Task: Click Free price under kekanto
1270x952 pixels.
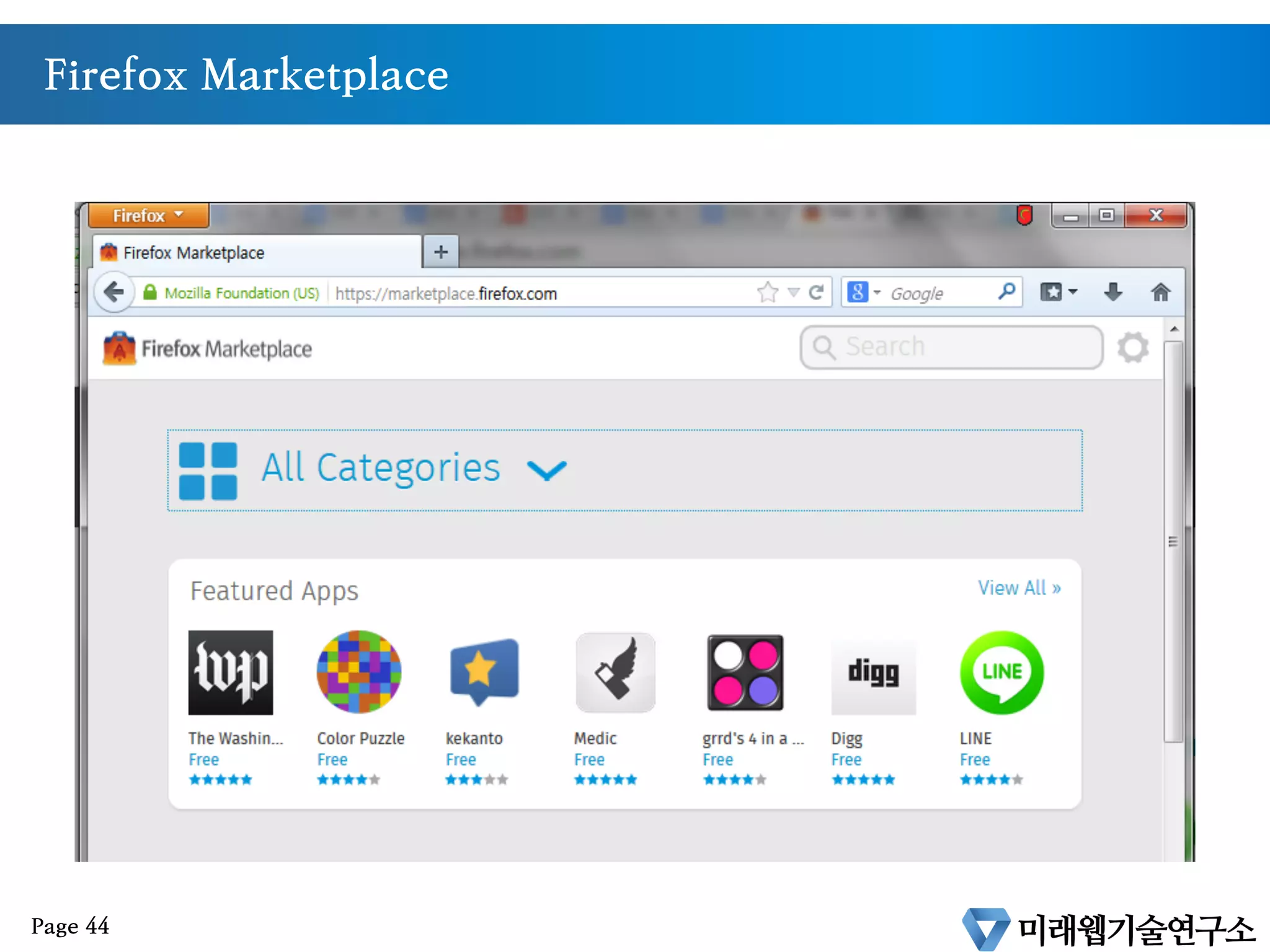Action: coord(461,759)
